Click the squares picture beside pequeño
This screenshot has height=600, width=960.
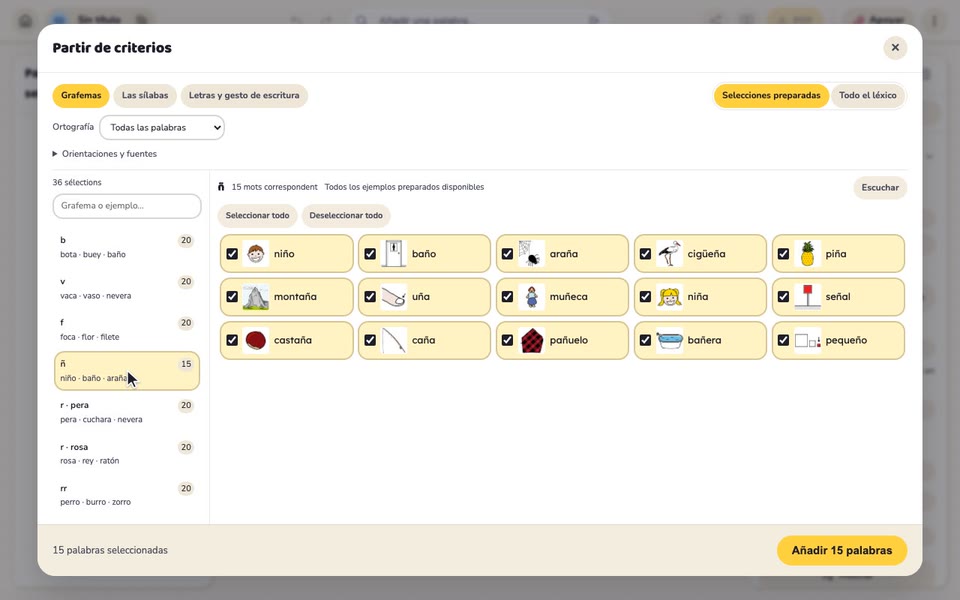807,340
